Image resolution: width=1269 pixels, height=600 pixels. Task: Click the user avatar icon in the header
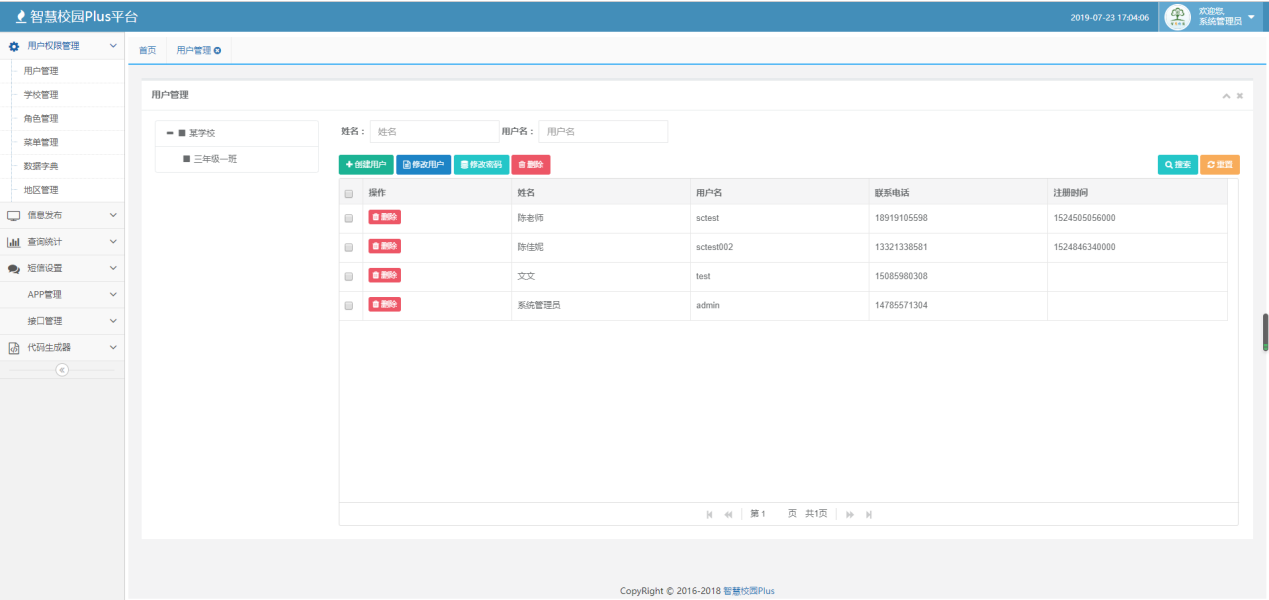(1178, 17)
